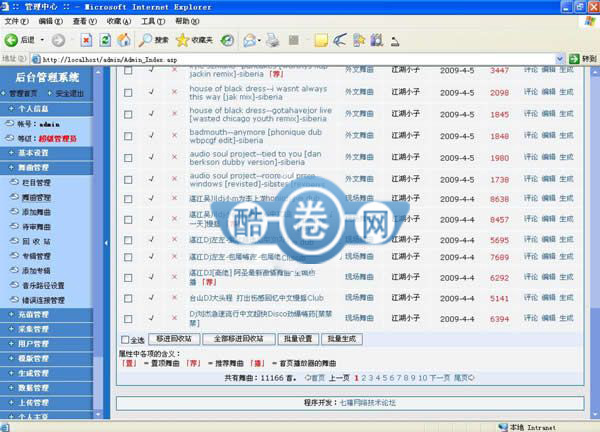The image size is (600, 432).
Task: Click the IE Forward arrow icon
Action: pos(58,40)
